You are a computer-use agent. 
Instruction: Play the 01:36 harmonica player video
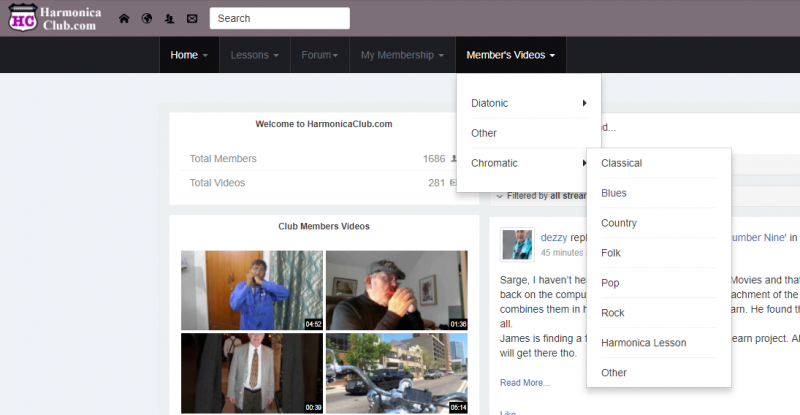[x=397, y=290]
